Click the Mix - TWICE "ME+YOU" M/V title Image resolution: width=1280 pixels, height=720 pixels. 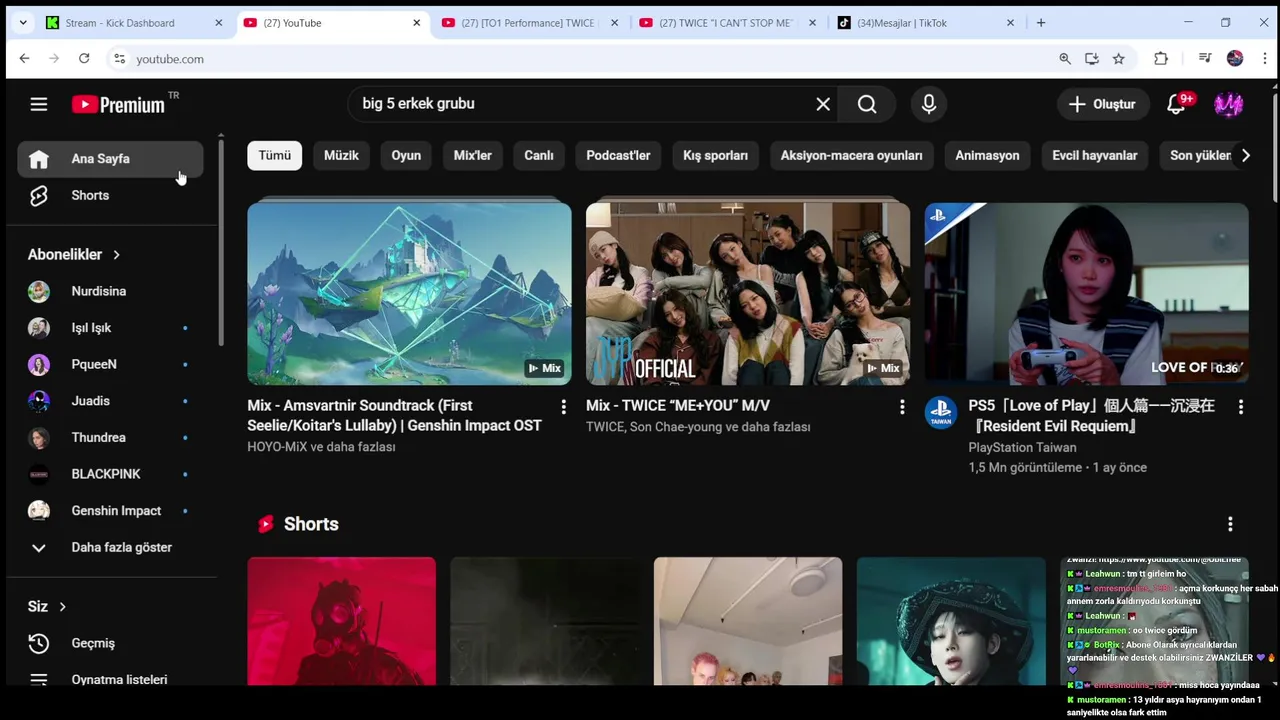click(678, 405)
